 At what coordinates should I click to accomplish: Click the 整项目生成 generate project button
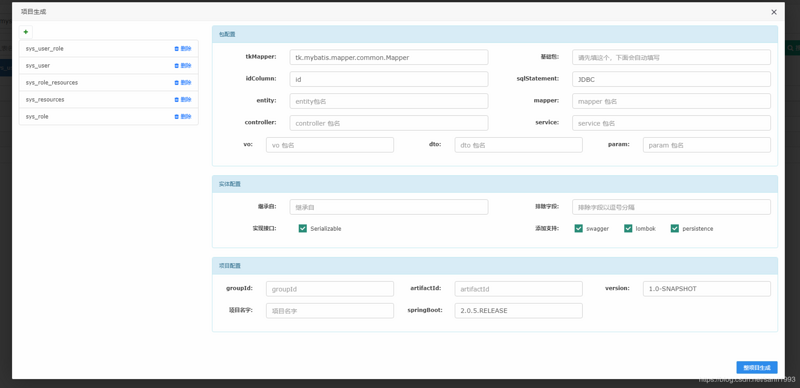click(757, 368)
